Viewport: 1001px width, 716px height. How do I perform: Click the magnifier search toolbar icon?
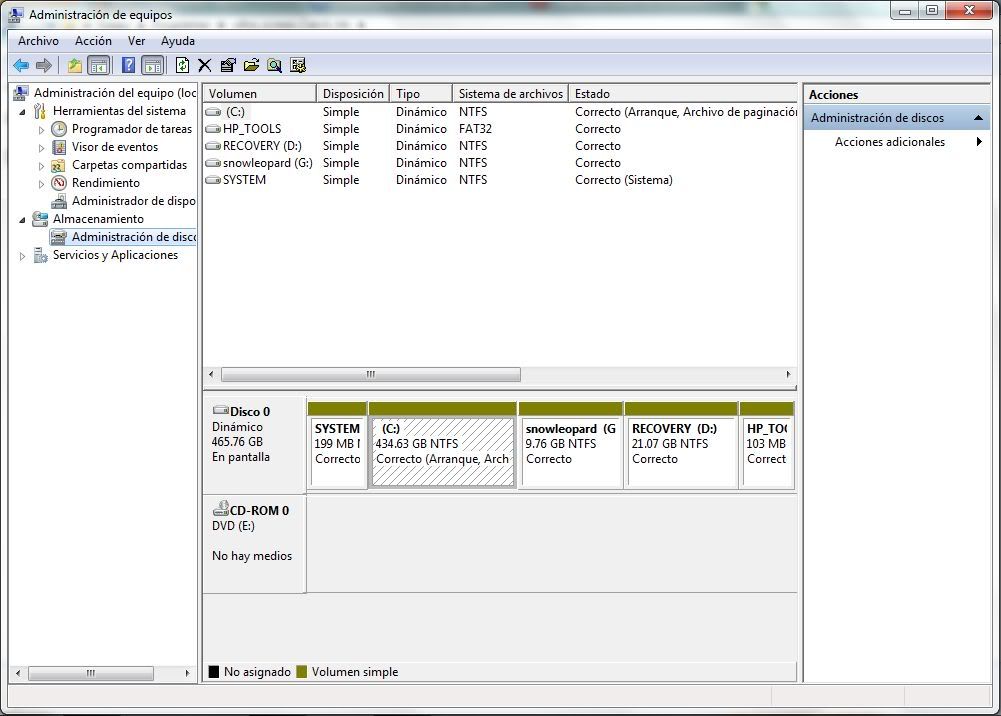point(275,65)
